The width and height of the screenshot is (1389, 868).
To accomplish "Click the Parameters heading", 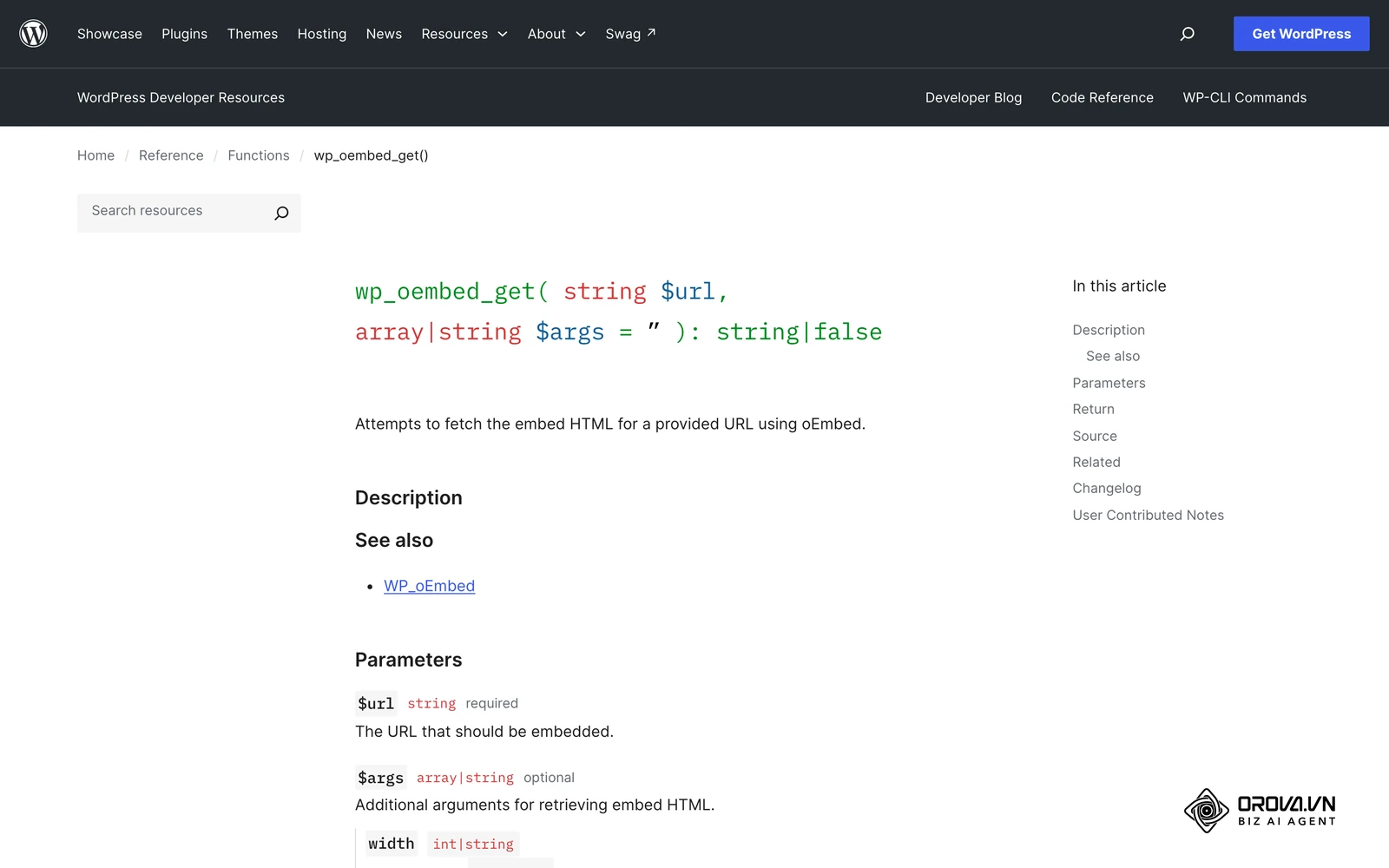I will point(408,660).
